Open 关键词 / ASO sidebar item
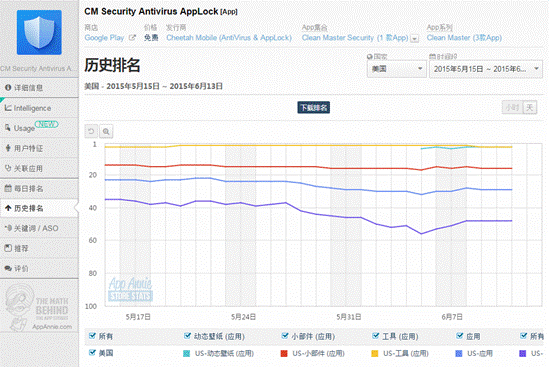Viewport: 549px width, 367px height. tap(39, 228)
